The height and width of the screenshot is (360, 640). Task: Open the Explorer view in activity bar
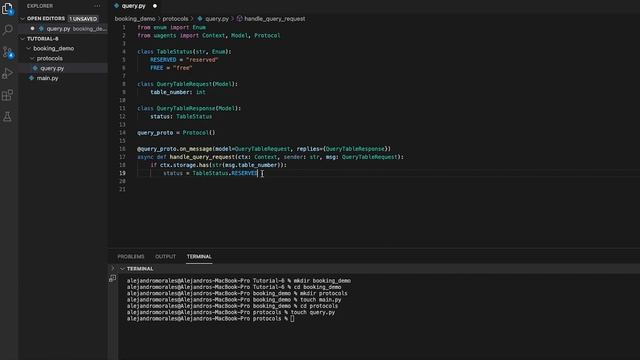coord(7,8)
